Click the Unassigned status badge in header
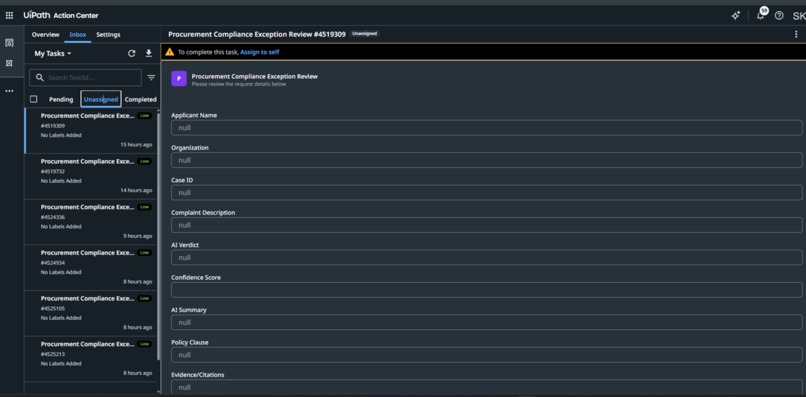This screenshot has height=397, width=806. click(x=364, y=34)
